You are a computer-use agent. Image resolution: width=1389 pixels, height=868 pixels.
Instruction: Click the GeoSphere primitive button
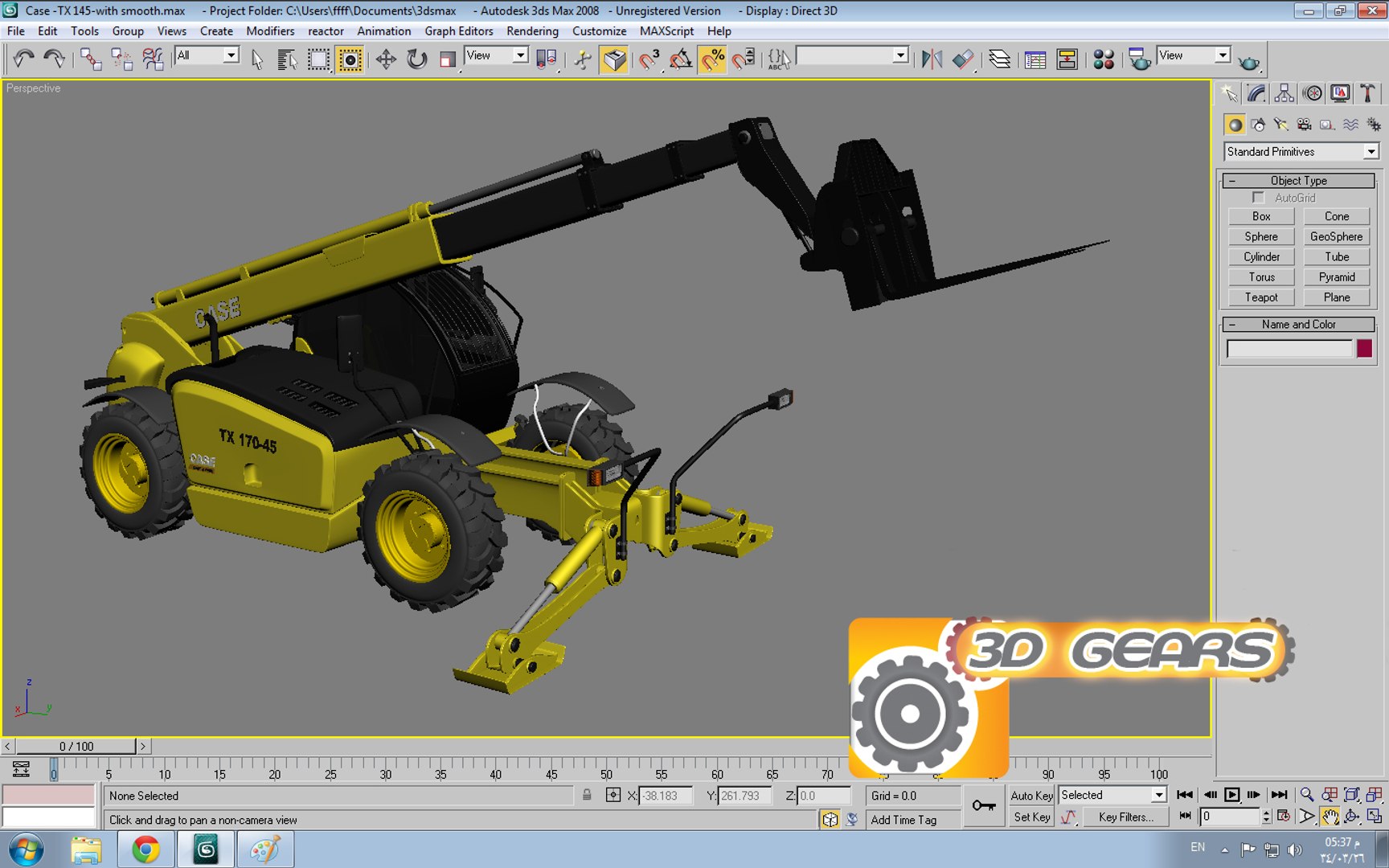point(1336,236)
